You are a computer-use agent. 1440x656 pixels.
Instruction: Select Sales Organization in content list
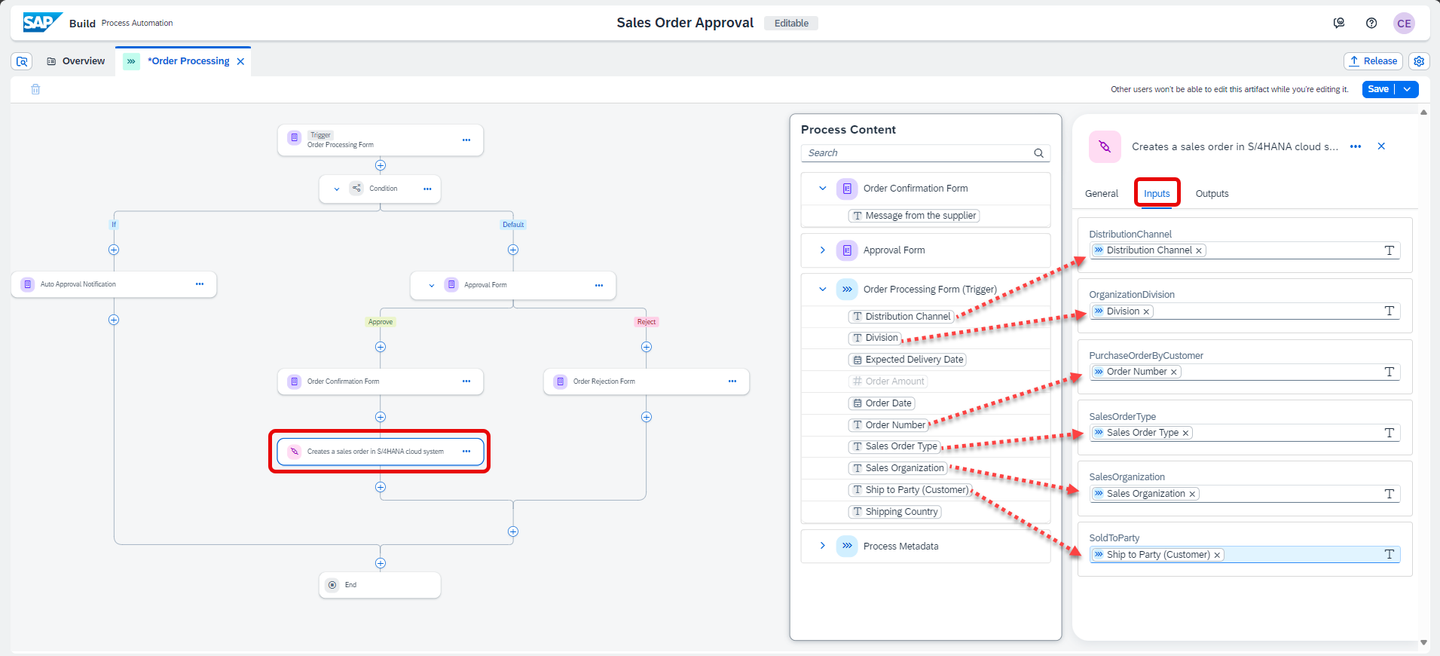pyautogui.click(x=898, y=468)
